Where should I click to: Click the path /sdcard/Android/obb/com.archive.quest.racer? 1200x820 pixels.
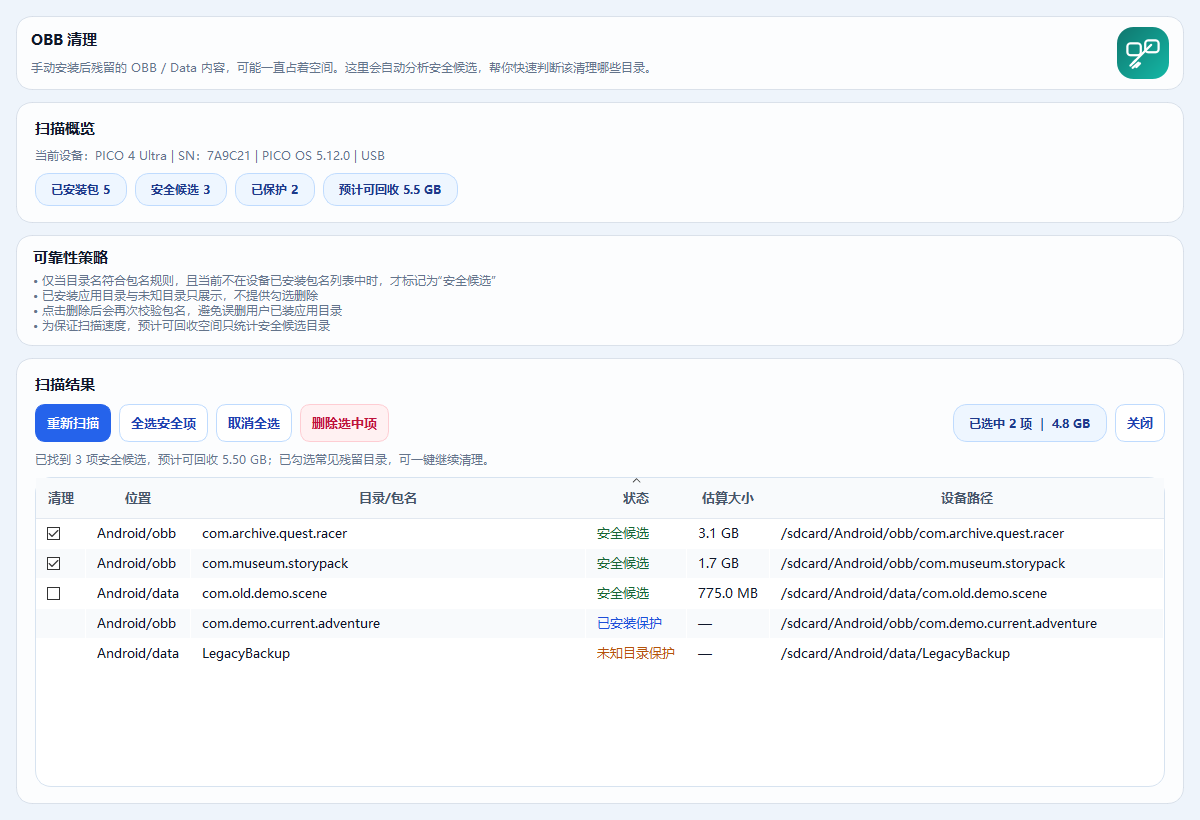(922, 534)
